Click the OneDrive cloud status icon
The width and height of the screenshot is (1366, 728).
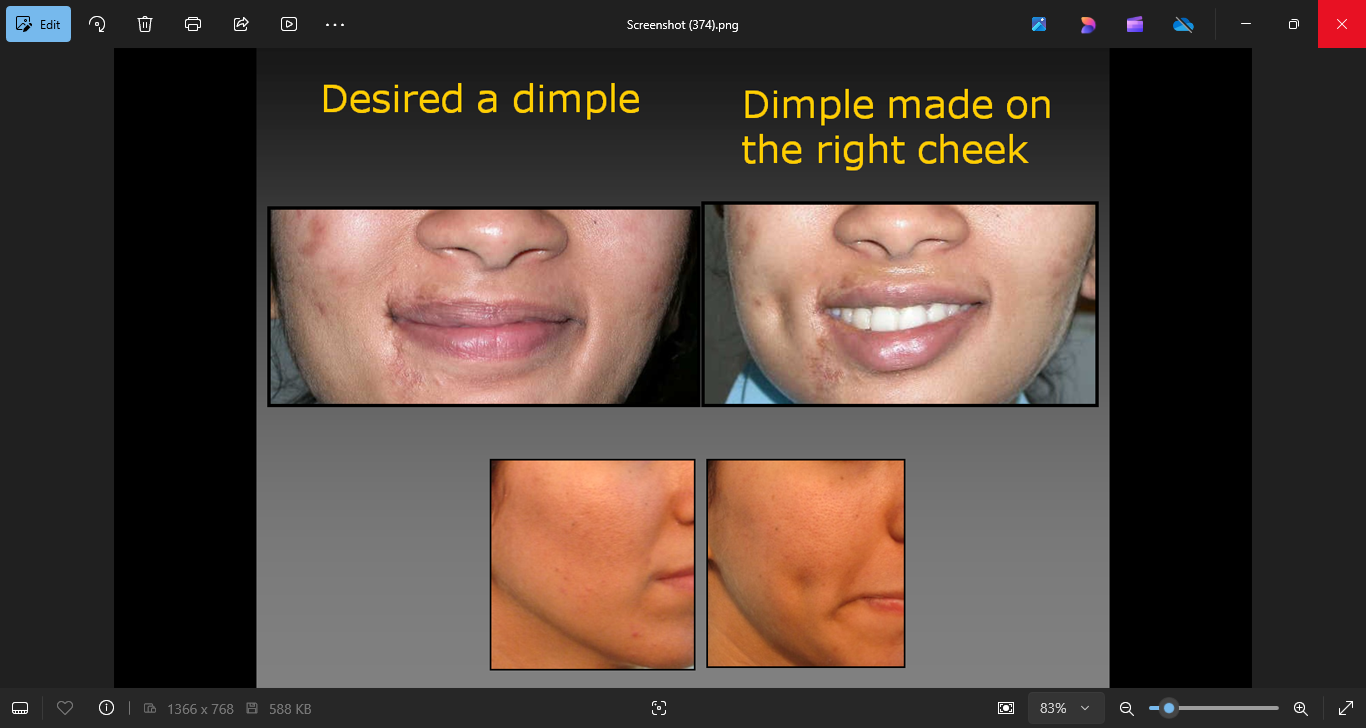tap(1183, 24)
